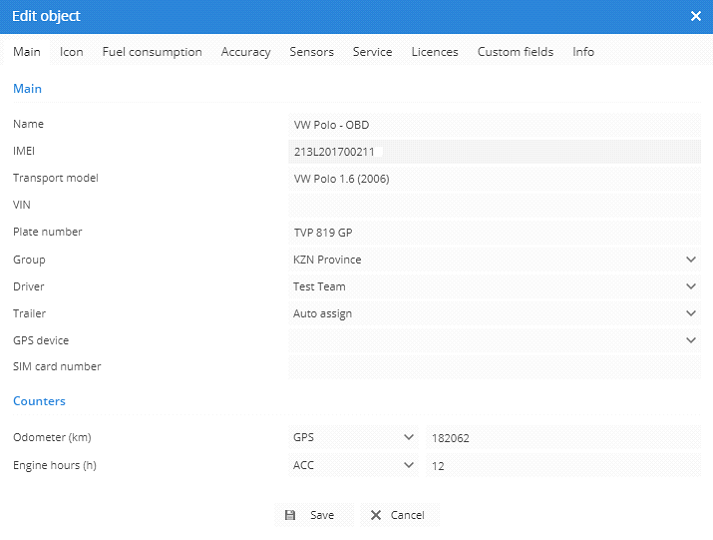Open the Service tab
The width and height of the screenshot is (713, 540).
point(372,52)
